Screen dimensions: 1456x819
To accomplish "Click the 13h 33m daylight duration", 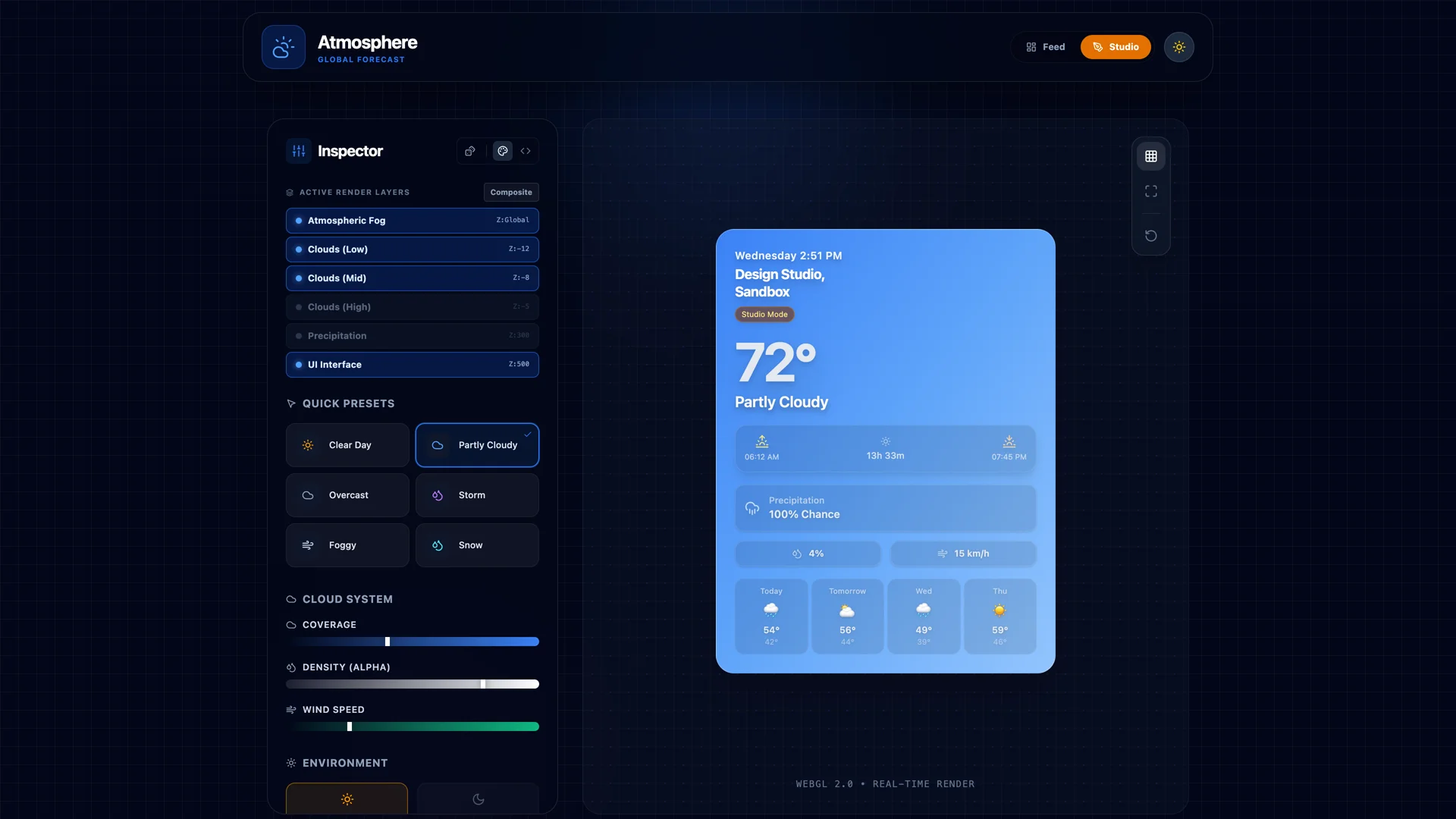I will (x=885, y=456).
